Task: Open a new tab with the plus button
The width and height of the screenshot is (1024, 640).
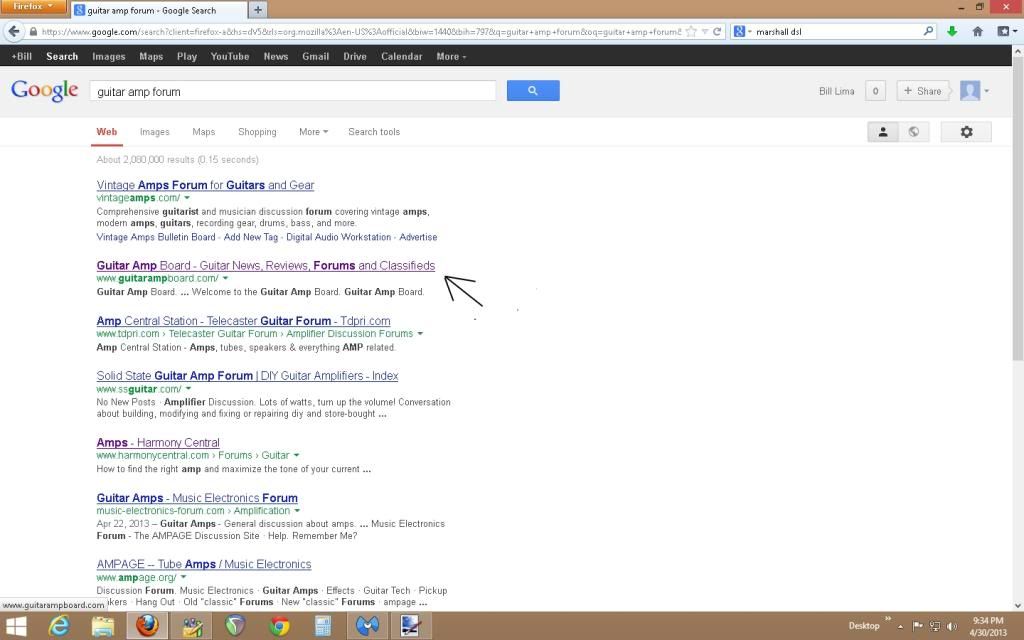Action: (258, 10)
